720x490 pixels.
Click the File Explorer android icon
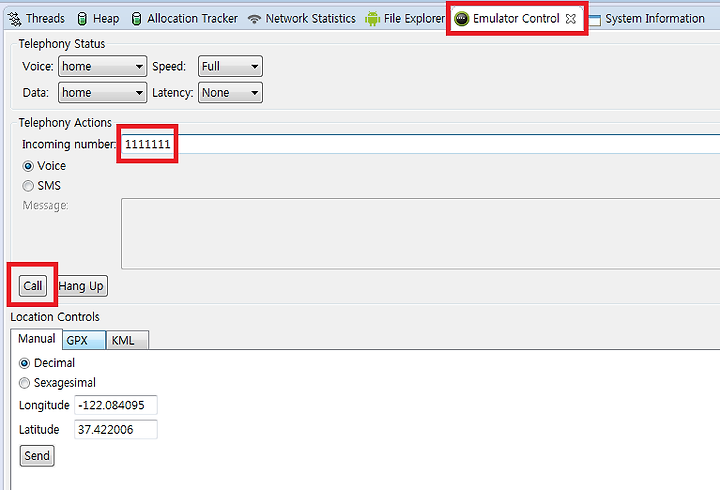pyautogui.click(x=372, y=19)
